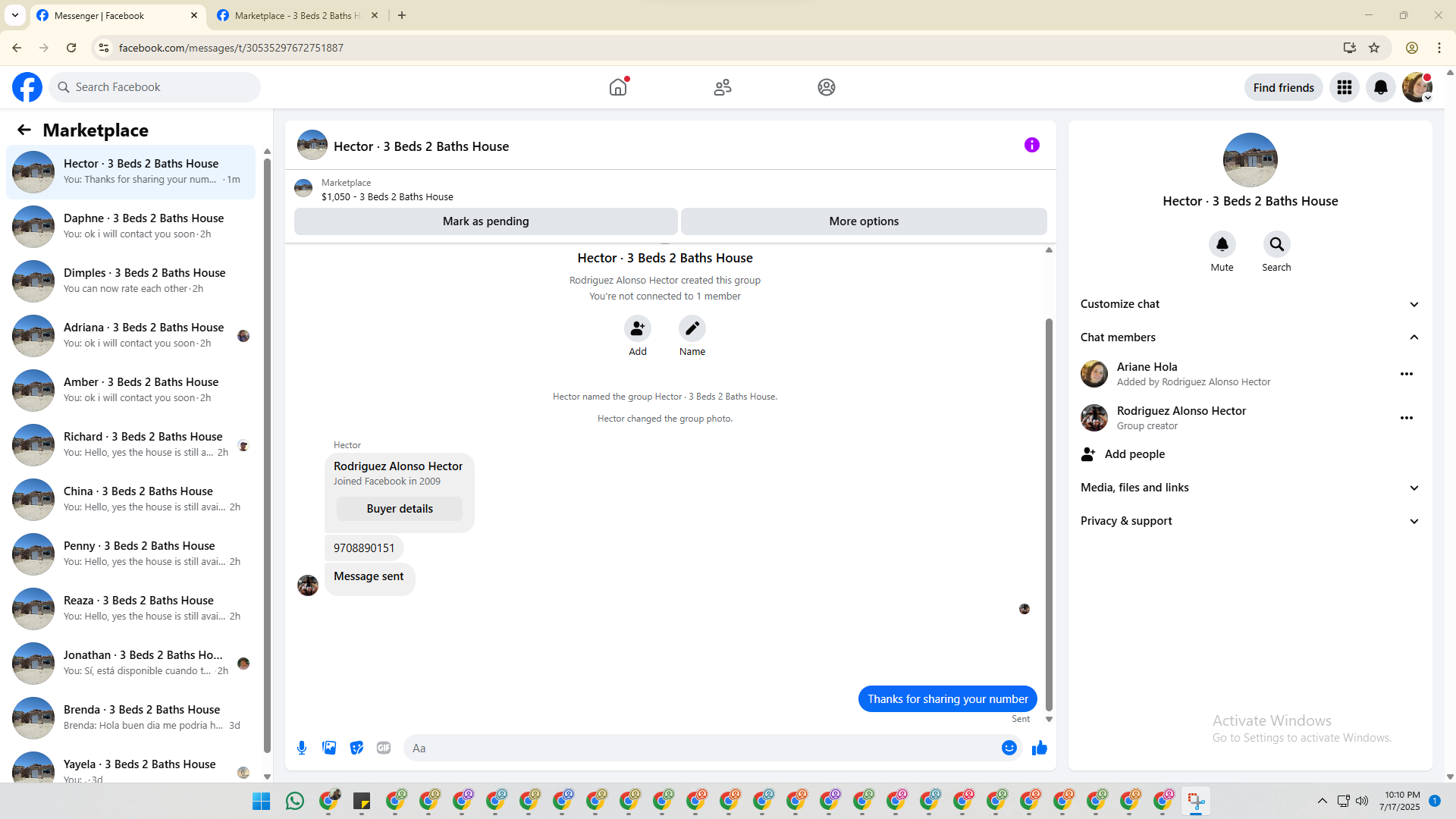Expand the Customize chat section
This screenshot has height=819, width=1456.
pos(1250,304)
